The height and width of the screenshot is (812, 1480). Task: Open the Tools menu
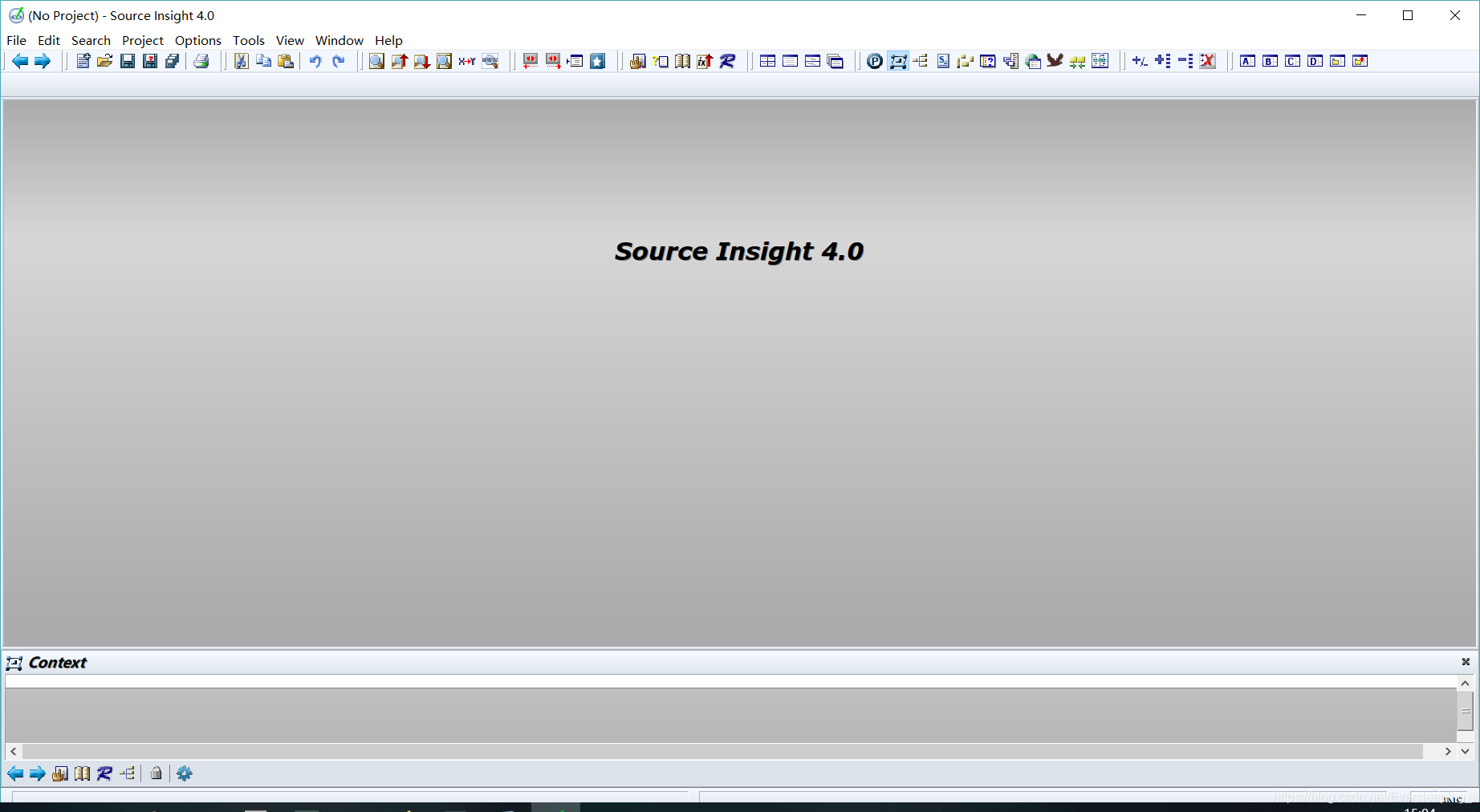(249, 40)
